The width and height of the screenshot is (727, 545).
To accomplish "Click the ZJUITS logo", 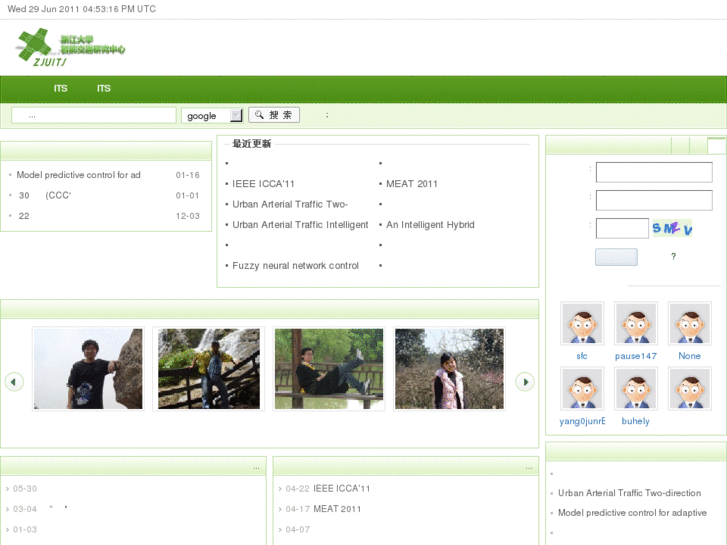I will pyautogui.click(x=70, y=47).
